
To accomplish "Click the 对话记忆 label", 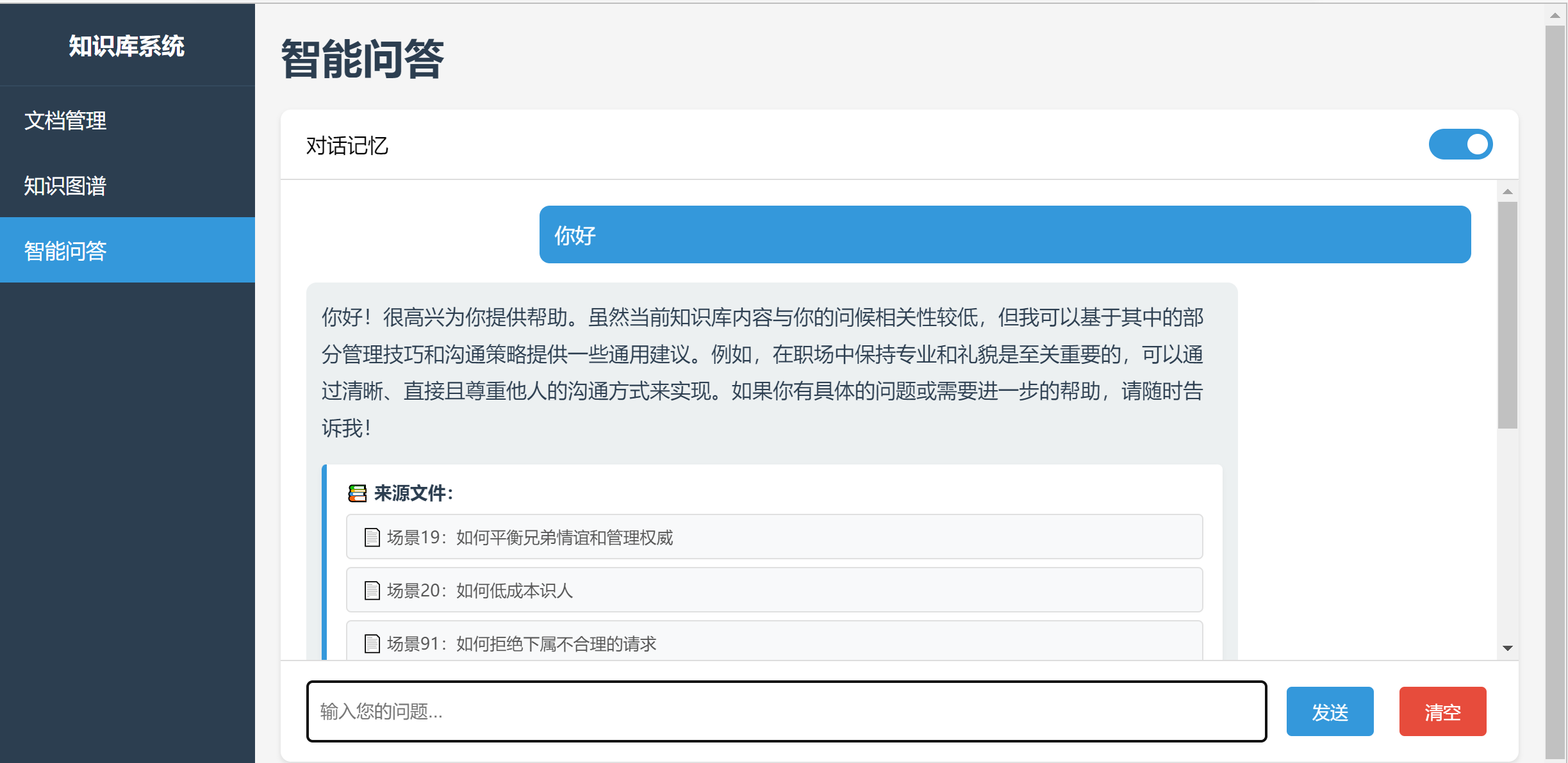I will [x=347, y=145].
